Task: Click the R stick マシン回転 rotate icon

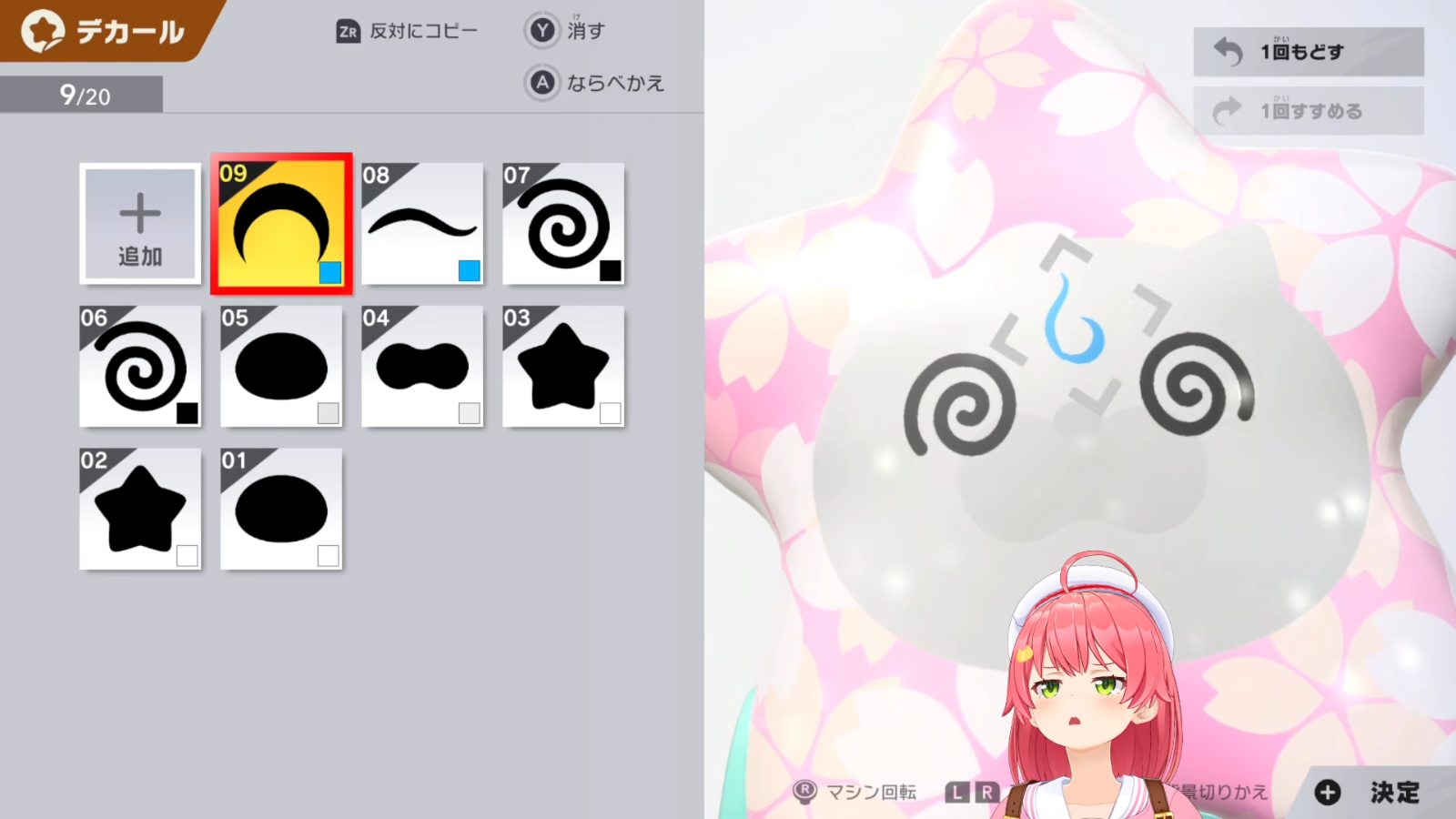Action: point(804,792)
